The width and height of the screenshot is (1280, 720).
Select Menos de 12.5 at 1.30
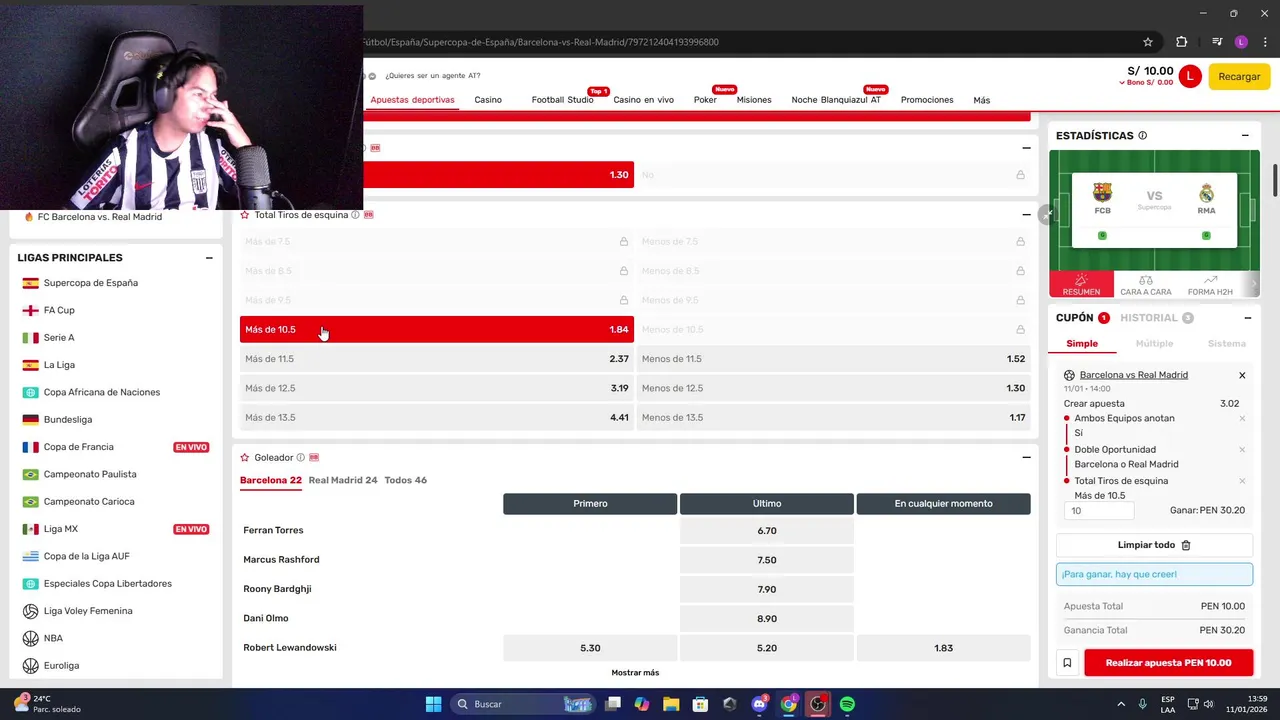833,388
